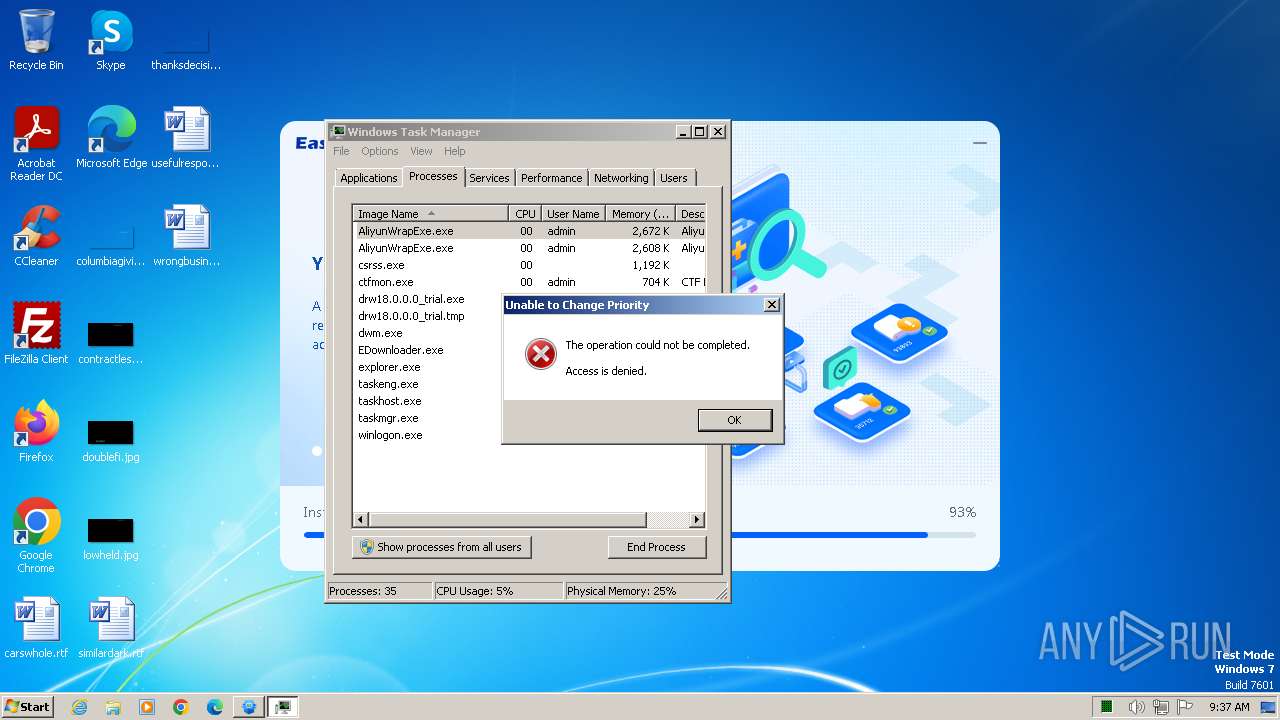Sort processes by User Name column
The width and height of the screenshot is (1280, 720).
click(x=573, y=213)
